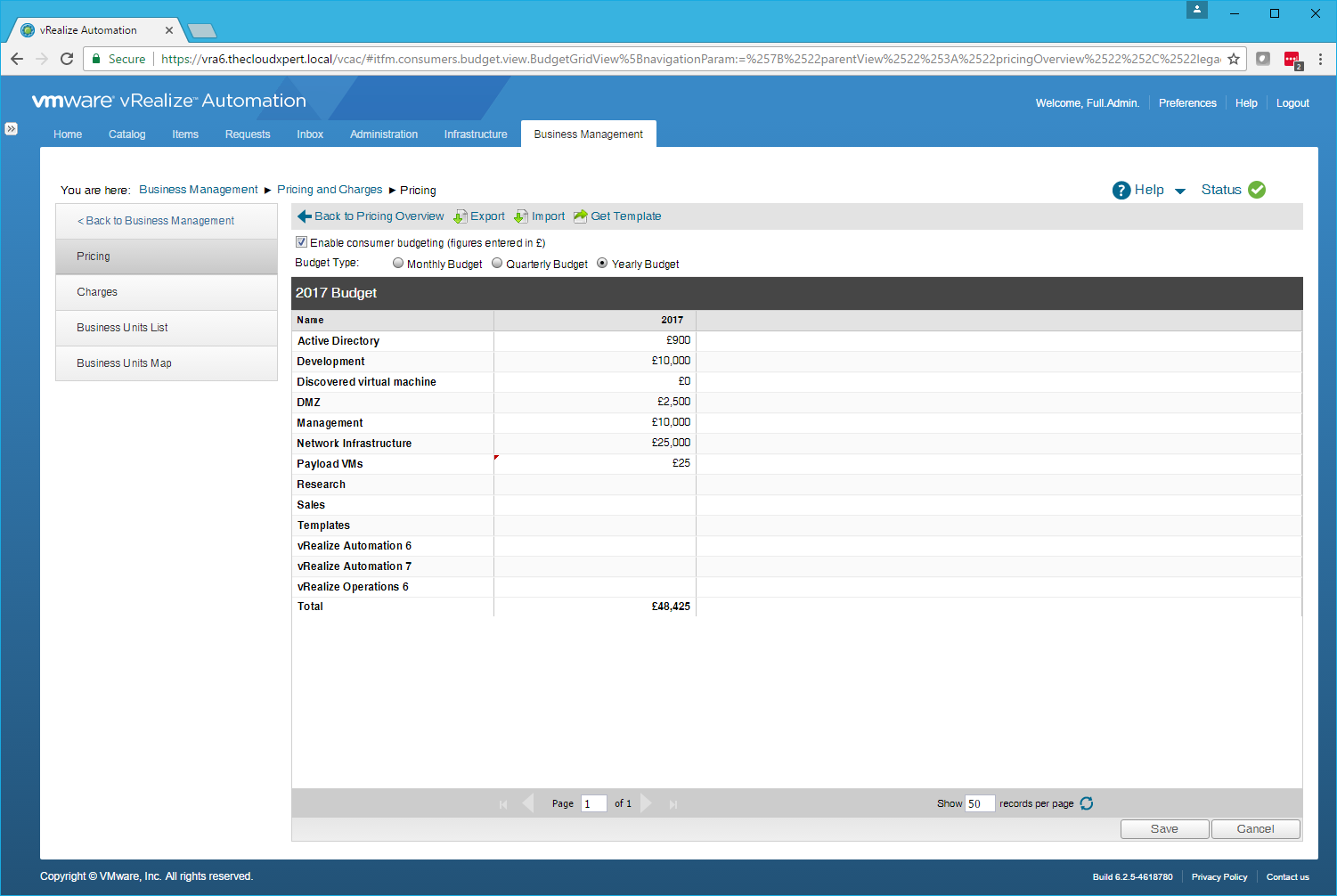Reload the page in the browser
Screen dimensions: 1337x896
(67, 59)
